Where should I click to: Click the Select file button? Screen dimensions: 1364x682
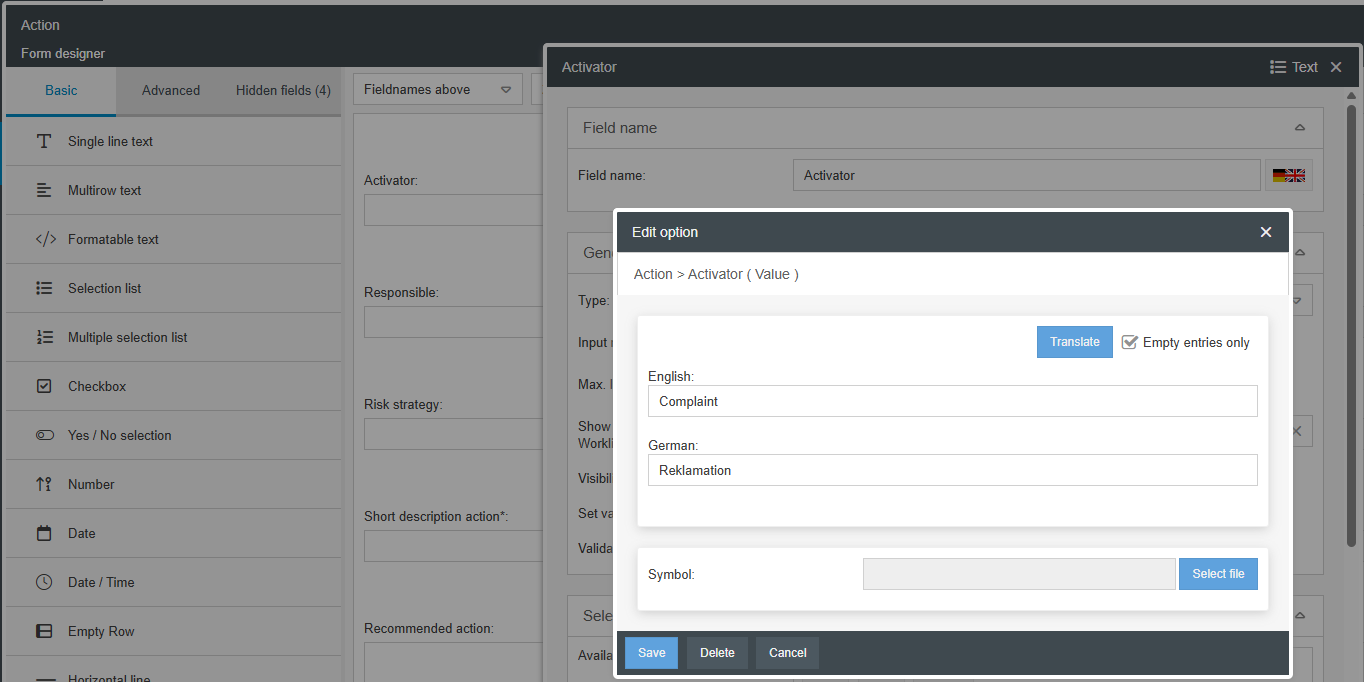point(1218,574)
